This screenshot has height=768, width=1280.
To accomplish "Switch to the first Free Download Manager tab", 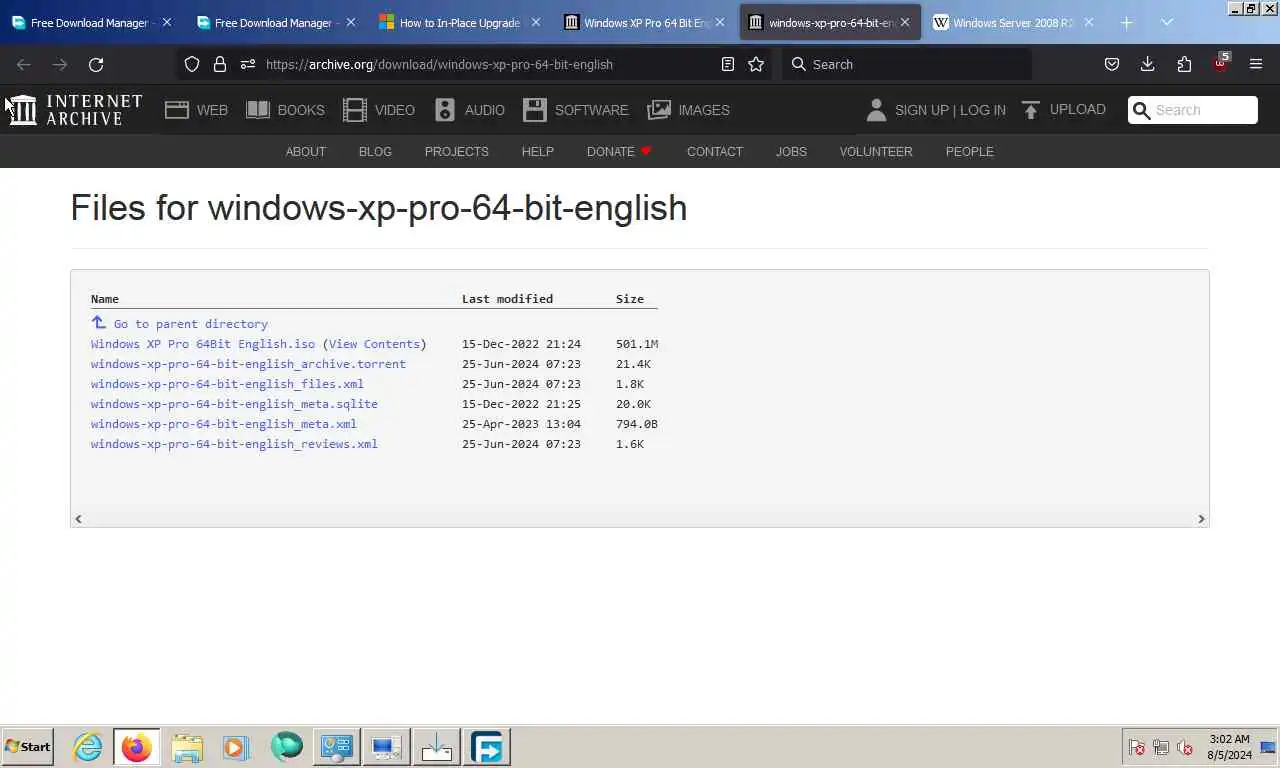I will [91, 22].
